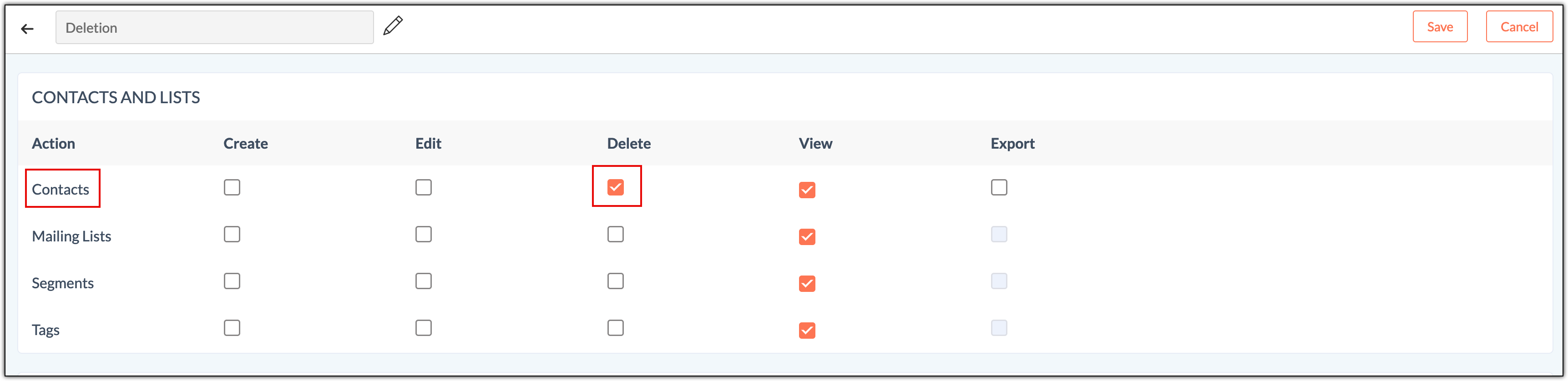Click the pencil edit name icon

point(393,25)
